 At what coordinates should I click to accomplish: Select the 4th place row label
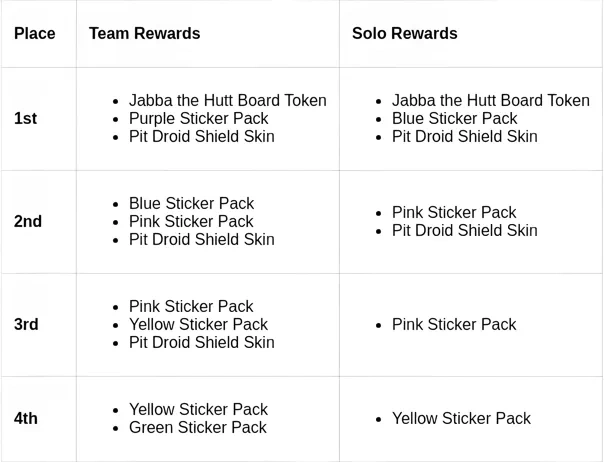[x=26, y=419]
